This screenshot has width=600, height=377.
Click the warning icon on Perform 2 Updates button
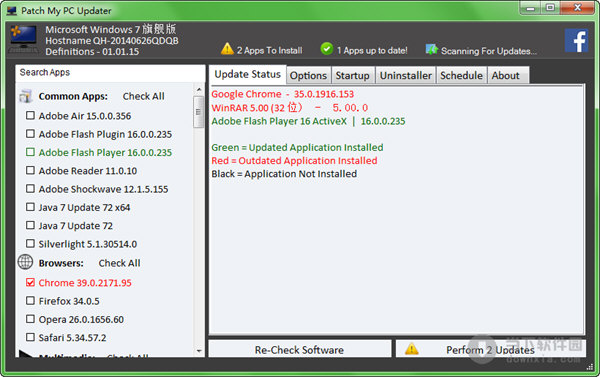click(412, 349)
